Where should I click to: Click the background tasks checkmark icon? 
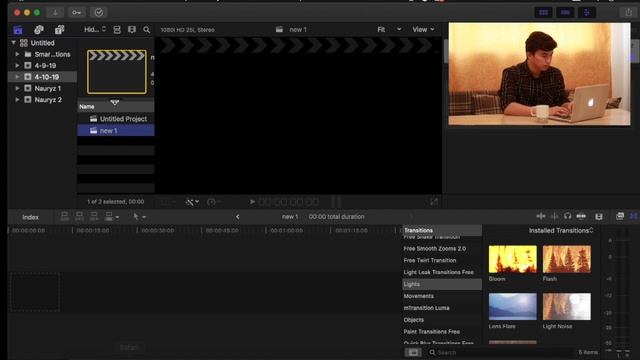point(98,13)
